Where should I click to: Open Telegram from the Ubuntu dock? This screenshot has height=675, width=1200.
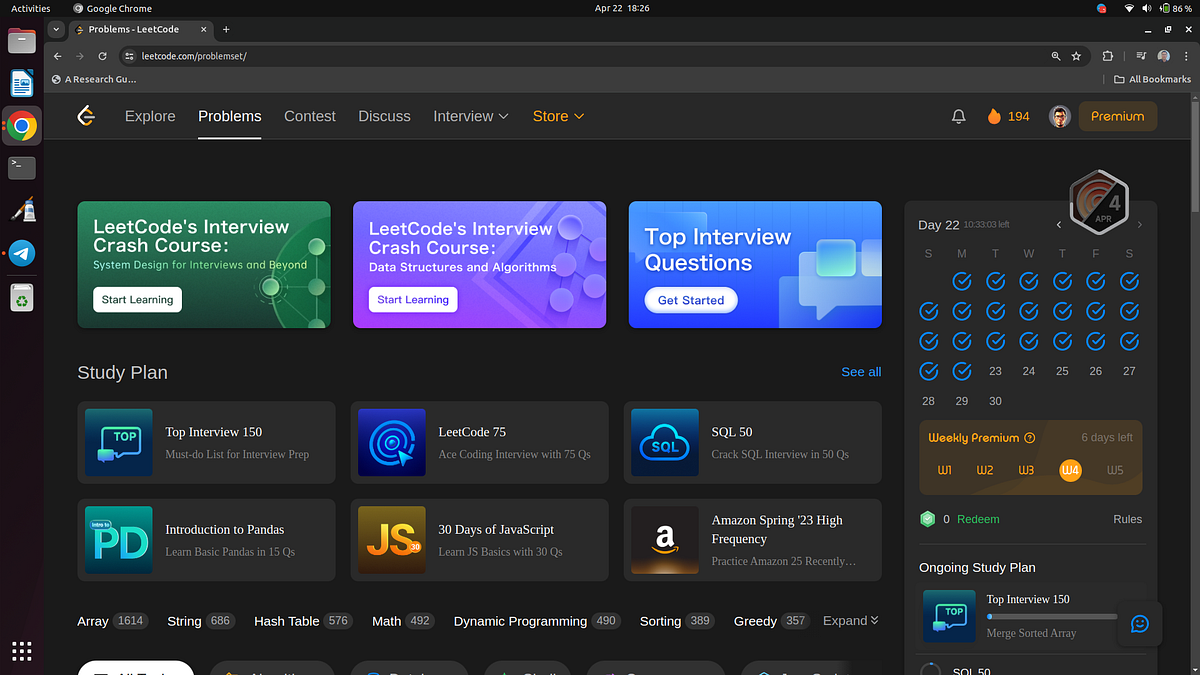point(21,253)
